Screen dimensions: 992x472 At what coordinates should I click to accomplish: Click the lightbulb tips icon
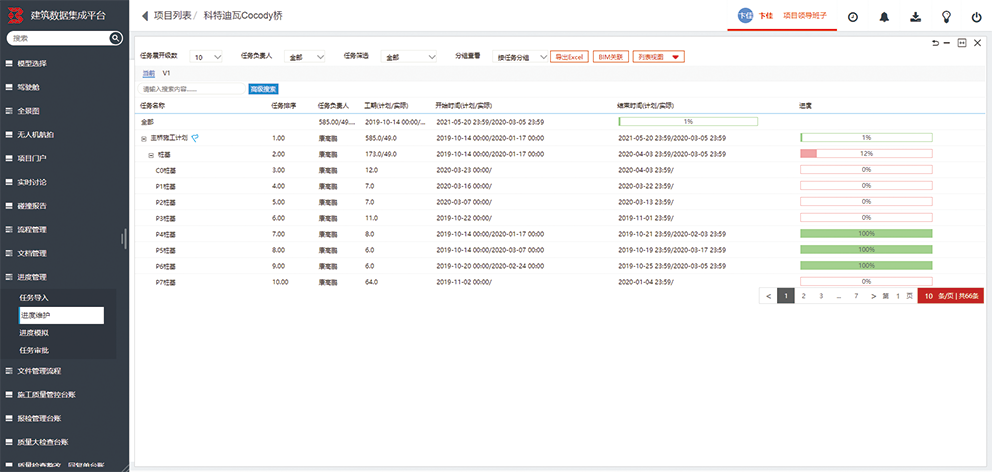coord(946,17)
